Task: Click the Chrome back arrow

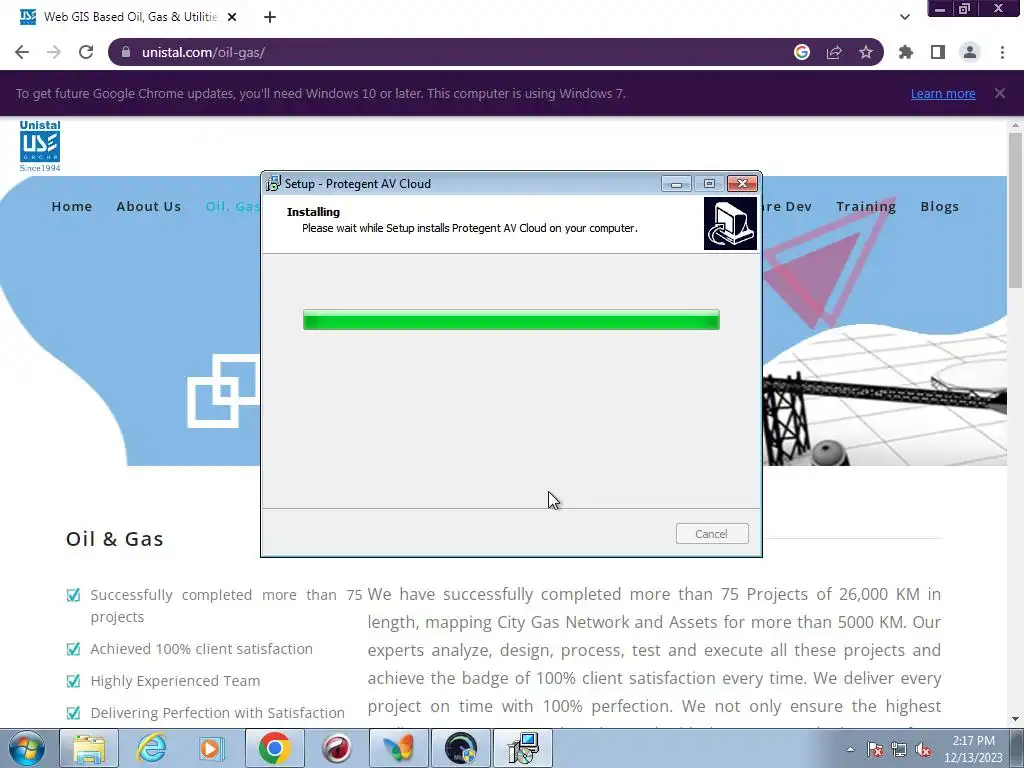Action: coord(22,52)
